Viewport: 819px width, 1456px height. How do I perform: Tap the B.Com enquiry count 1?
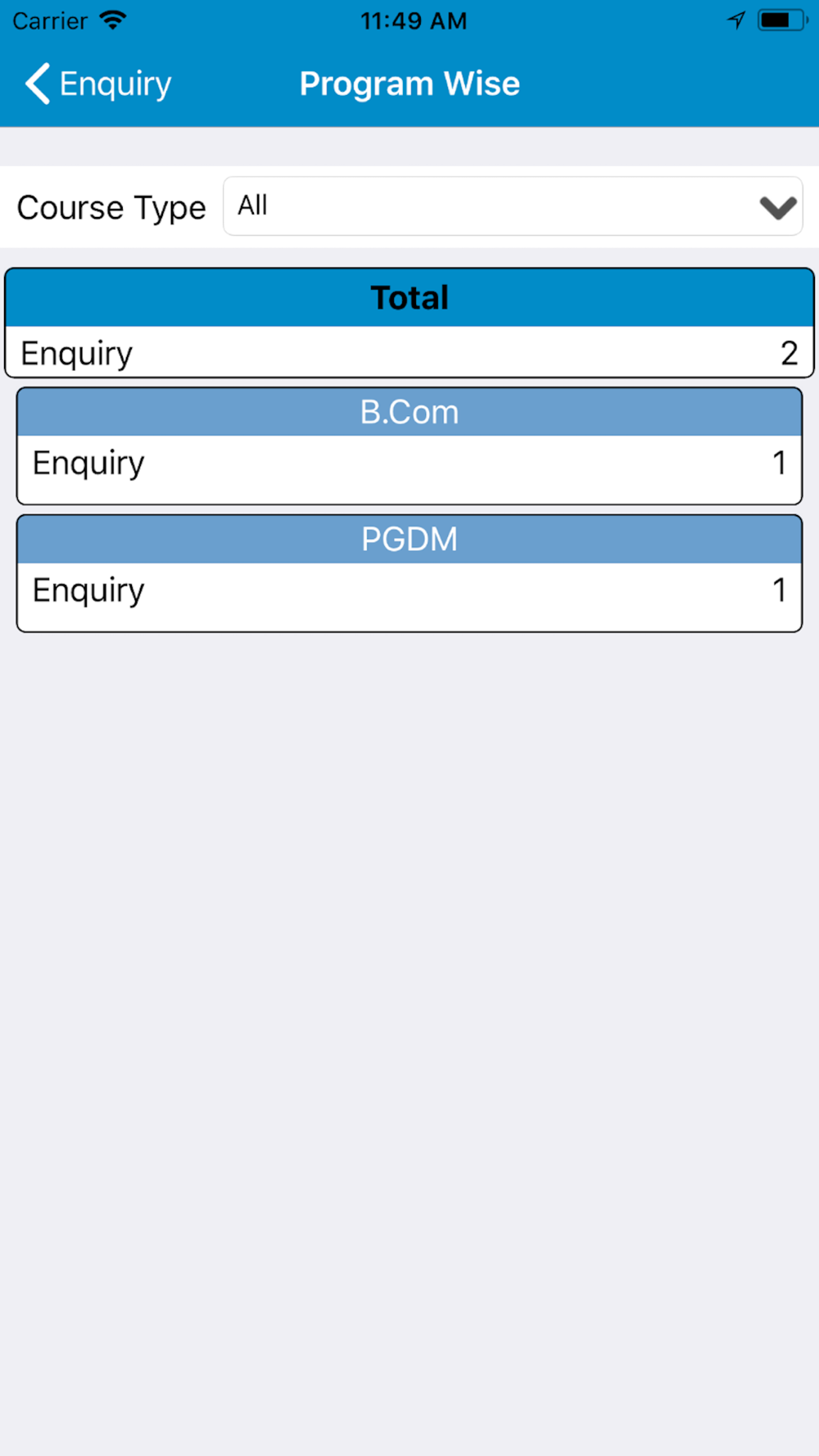tap(779, 463)
